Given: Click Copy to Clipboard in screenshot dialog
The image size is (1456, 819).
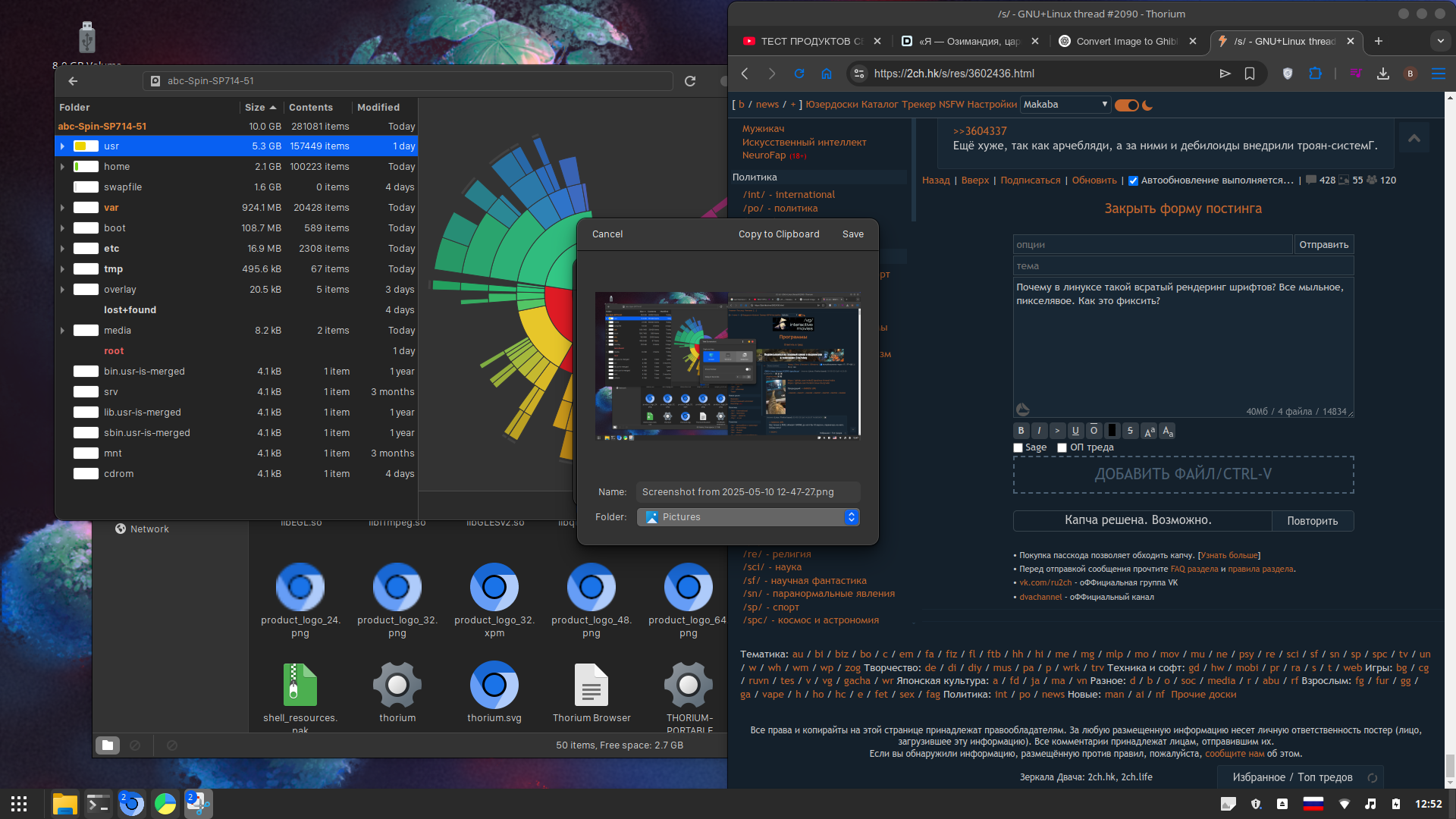Looking at the screenshot, I should click(779, 234).
